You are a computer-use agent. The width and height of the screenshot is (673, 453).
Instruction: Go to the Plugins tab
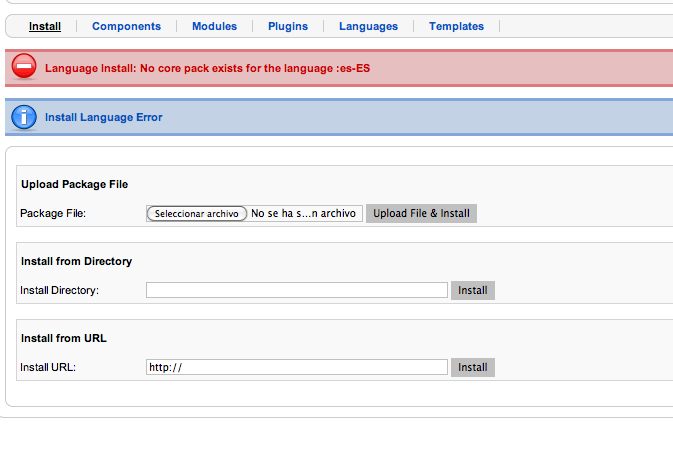click(288, 26)
